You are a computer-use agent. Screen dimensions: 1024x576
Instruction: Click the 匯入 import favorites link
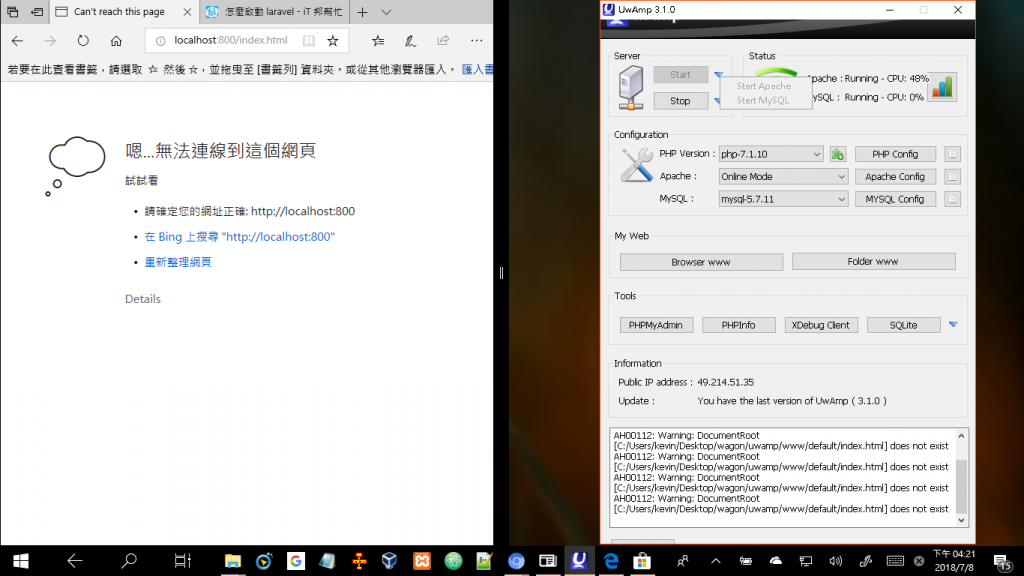[477, 69]
